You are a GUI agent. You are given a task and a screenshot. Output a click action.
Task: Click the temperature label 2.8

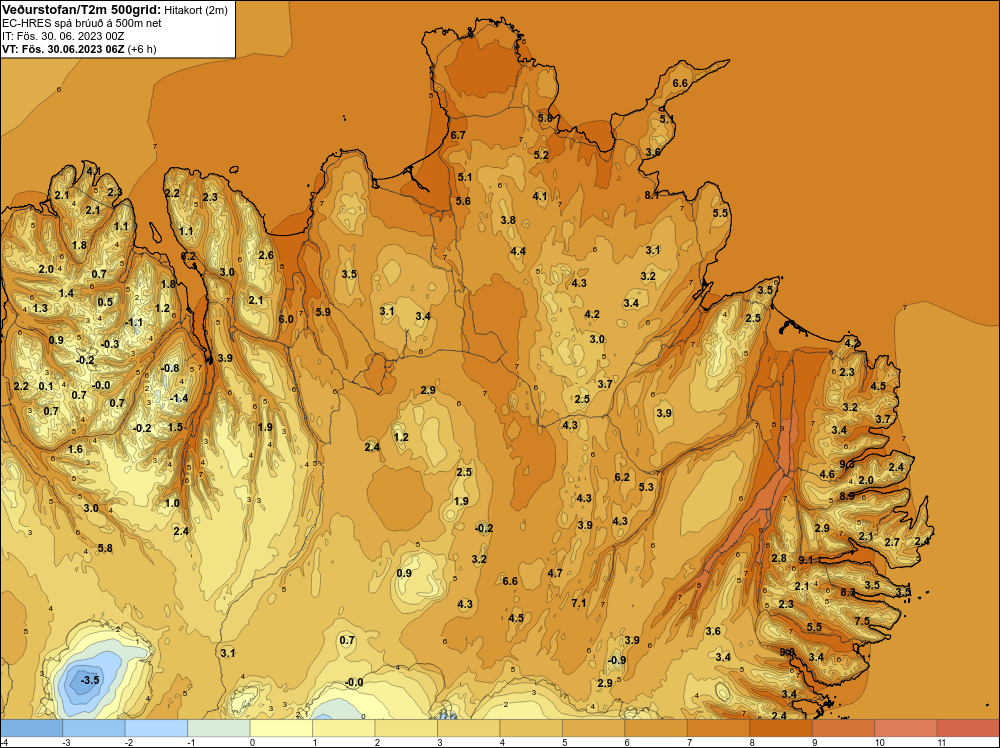(779, 558)
